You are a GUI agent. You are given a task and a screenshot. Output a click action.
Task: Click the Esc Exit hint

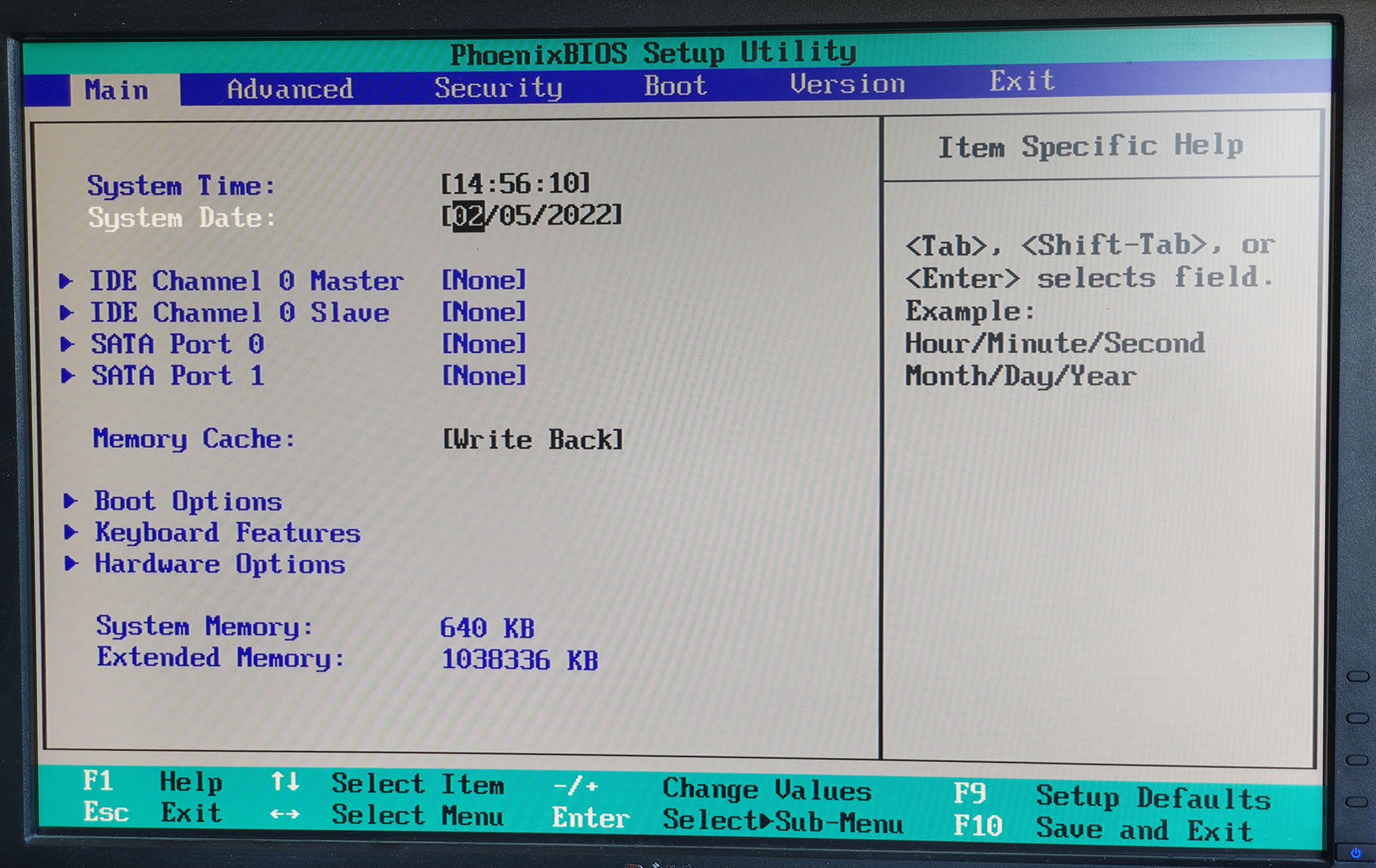(153, 812)
